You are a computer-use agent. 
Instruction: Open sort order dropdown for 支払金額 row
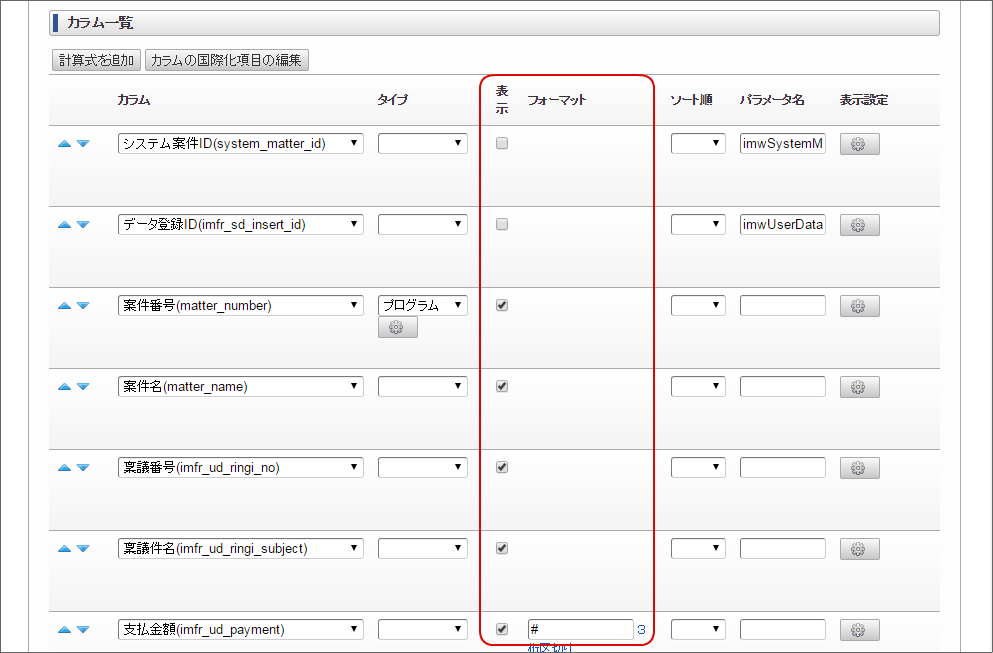click(x=698, y=630)
